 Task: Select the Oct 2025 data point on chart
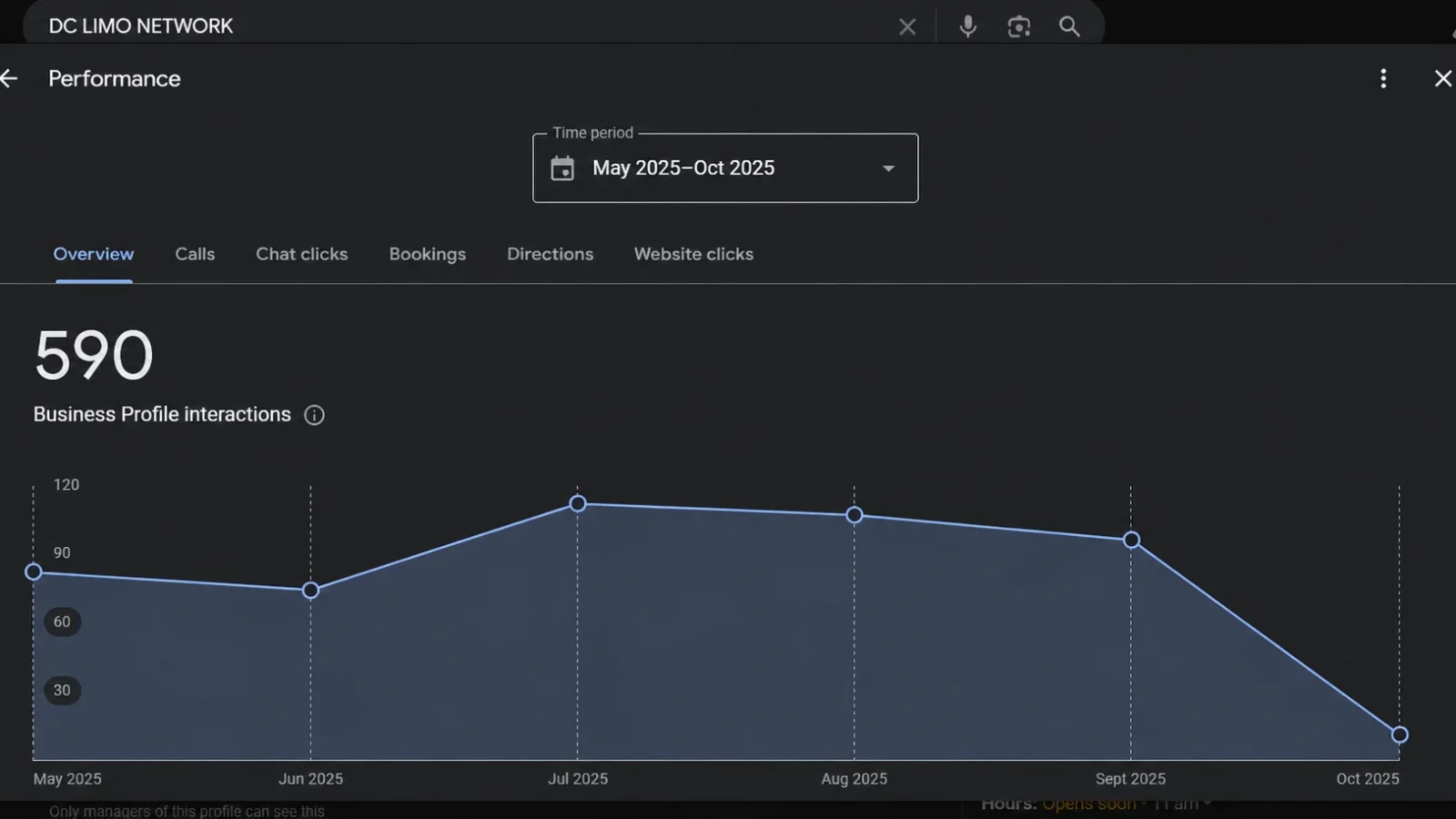click(1400, 734)
